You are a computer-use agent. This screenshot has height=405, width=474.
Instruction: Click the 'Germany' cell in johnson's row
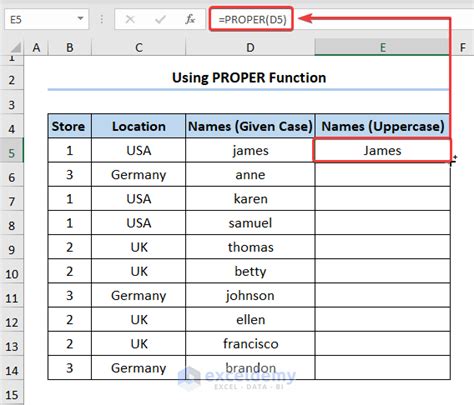click(x=139, y=295)
